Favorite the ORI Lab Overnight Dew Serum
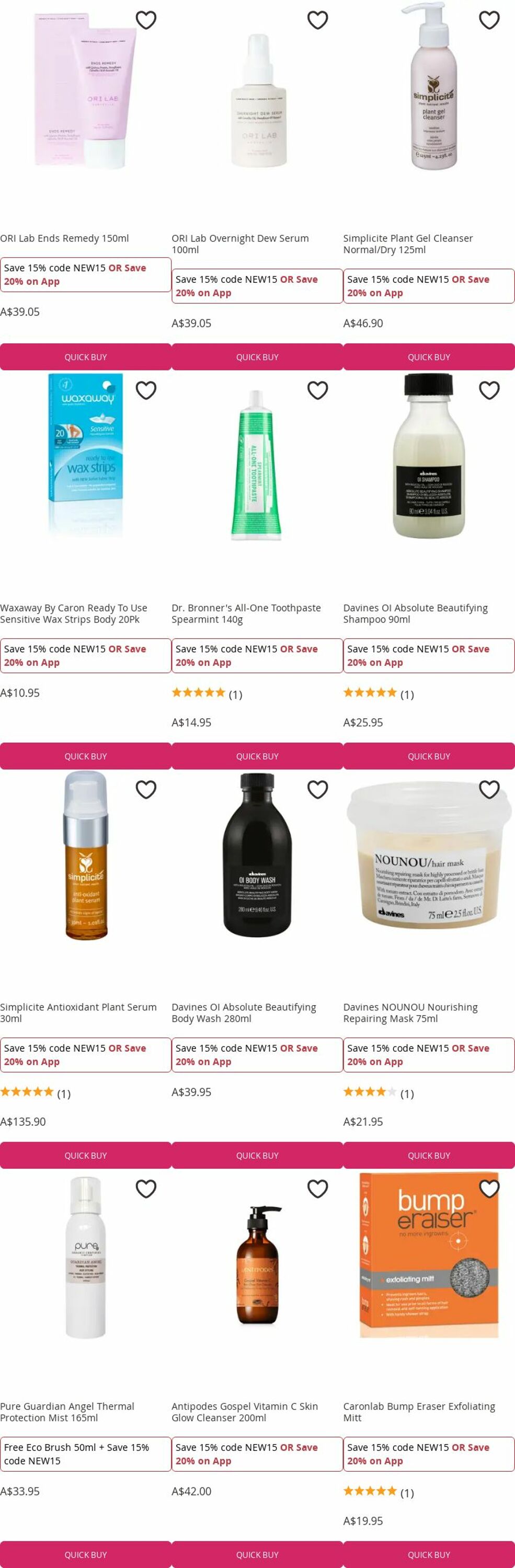Image resolution: width=515 pixels, height=1568 pixels. pyautogui.click(x=318, y=20)
